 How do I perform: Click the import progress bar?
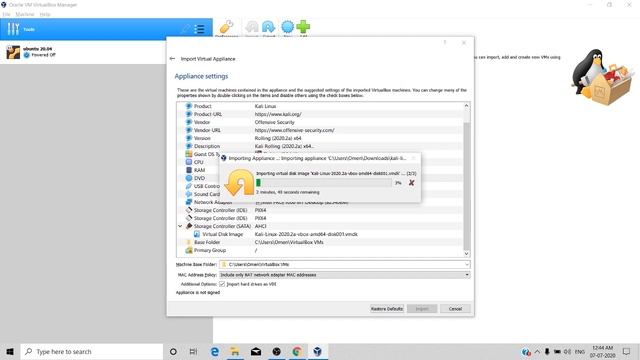tap(324, 183)
